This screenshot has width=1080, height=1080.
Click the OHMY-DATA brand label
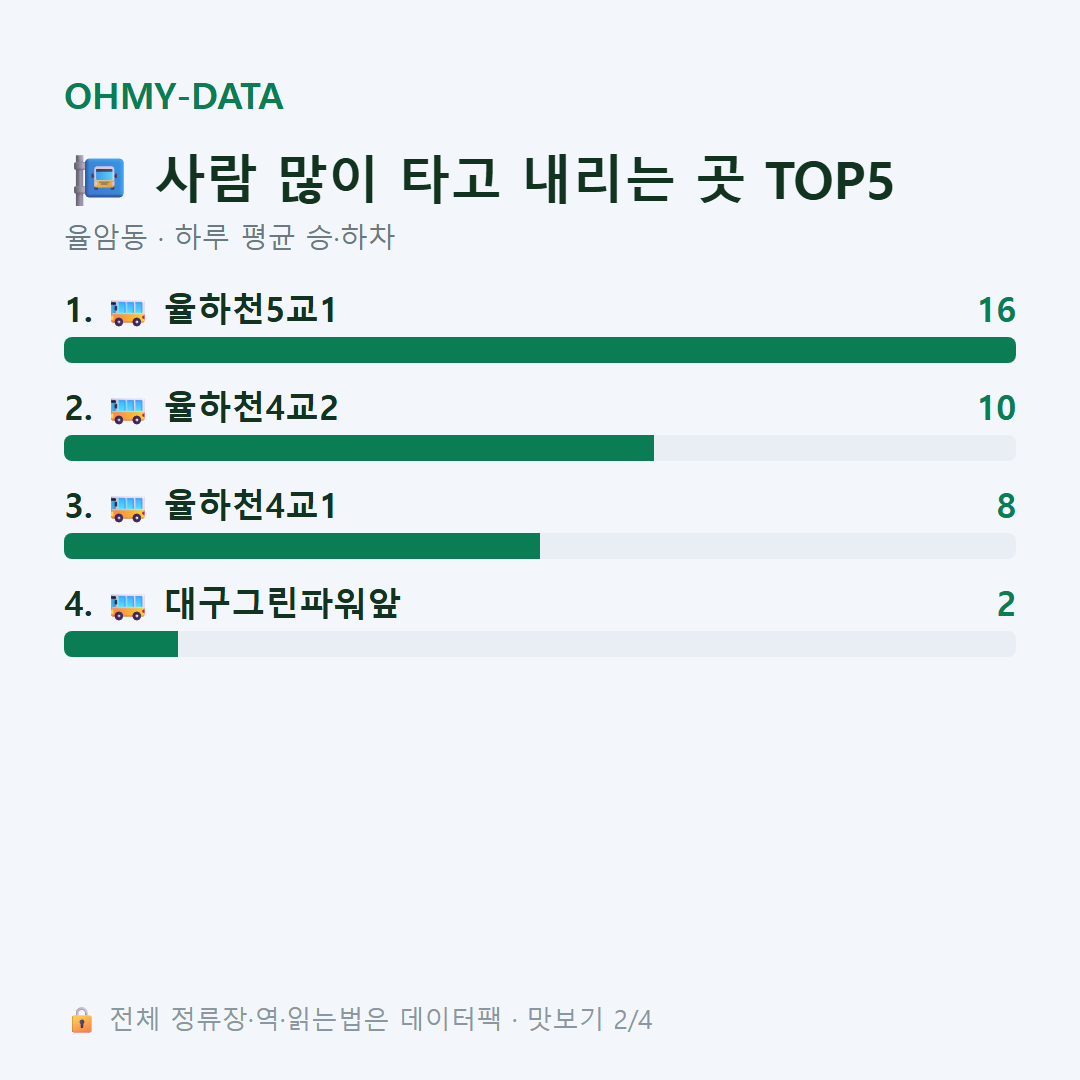coord(174,96)
